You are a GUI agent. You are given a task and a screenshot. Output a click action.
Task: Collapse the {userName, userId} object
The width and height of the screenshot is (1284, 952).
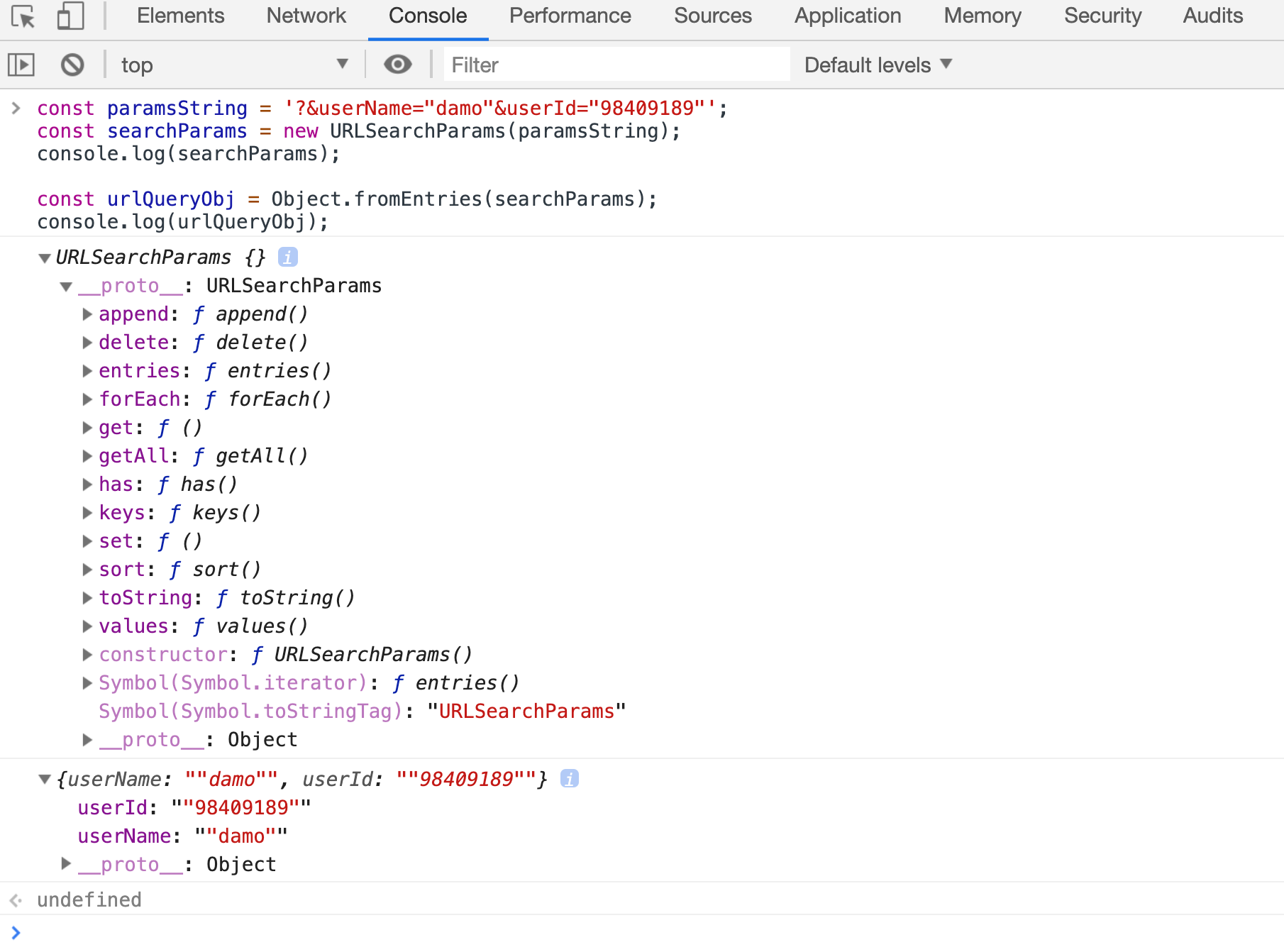45,780
